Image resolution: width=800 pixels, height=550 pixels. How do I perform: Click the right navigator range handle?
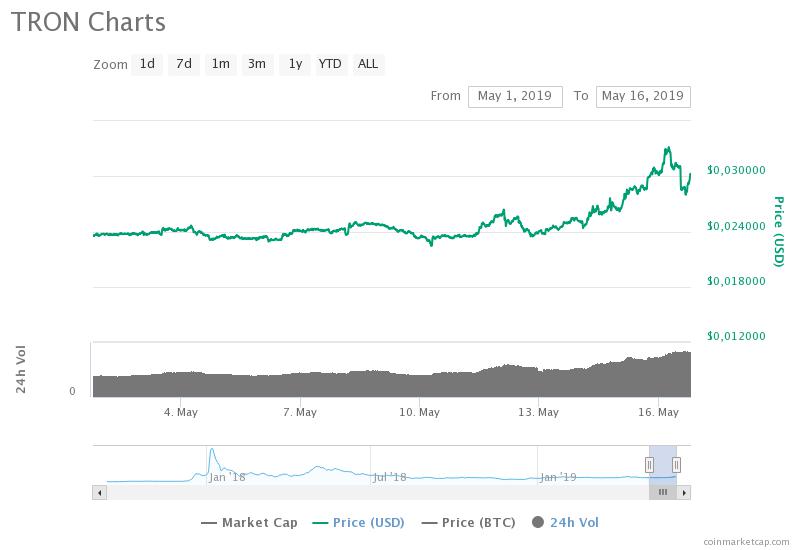tap(677, 464)
